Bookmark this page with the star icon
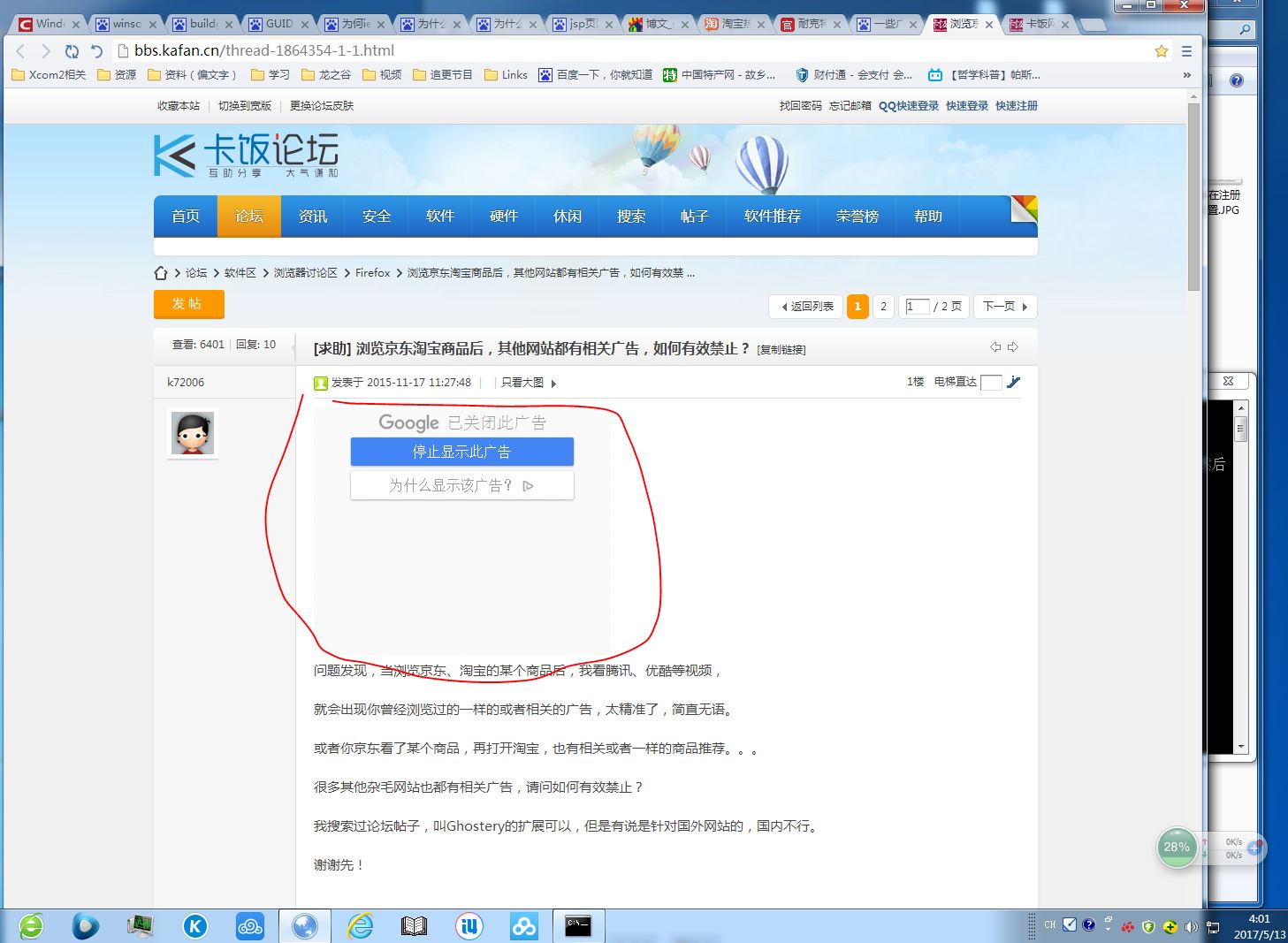The width and height of the screenshot is (1288, 943). point(1162,51)
